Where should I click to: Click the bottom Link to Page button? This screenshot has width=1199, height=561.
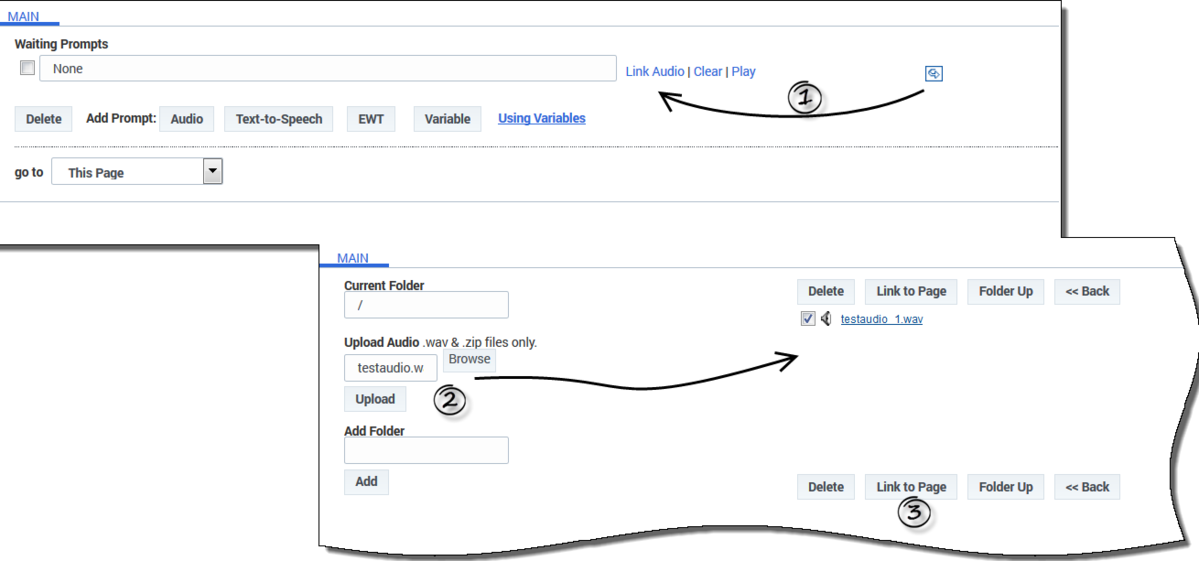pyautogui.click(x=911, y=487)
